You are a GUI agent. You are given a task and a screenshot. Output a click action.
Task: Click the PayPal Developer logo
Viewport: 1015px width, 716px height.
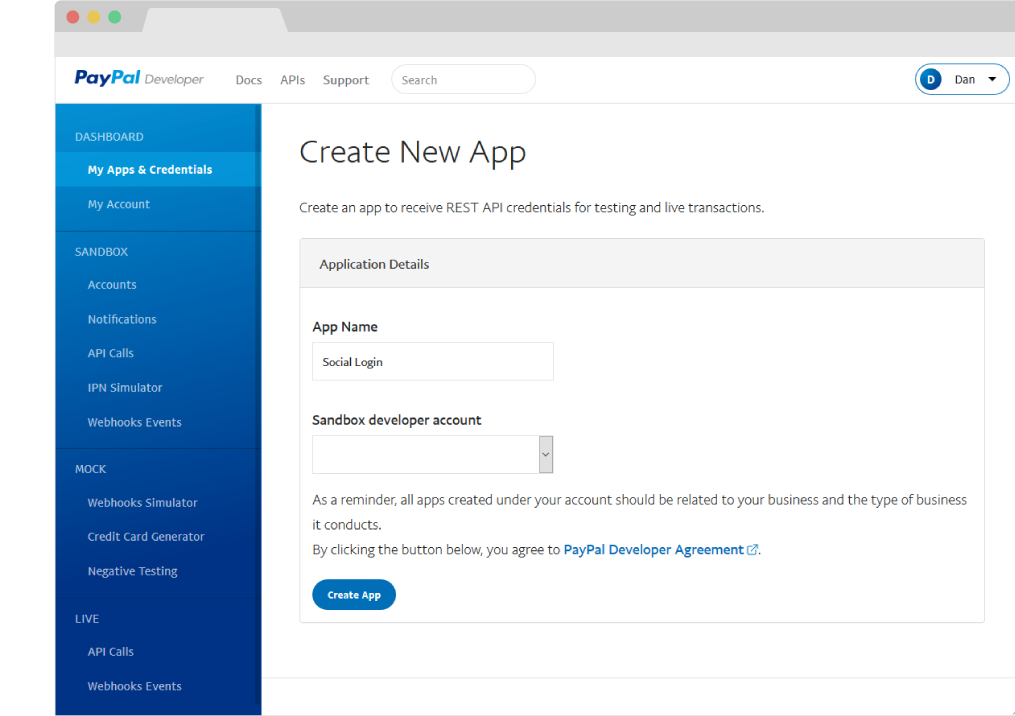coord(139,79)
